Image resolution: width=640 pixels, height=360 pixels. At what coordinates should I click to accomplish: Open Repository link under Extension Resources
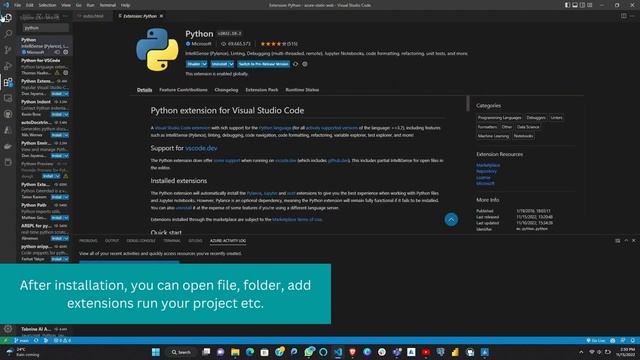[487, 171]
